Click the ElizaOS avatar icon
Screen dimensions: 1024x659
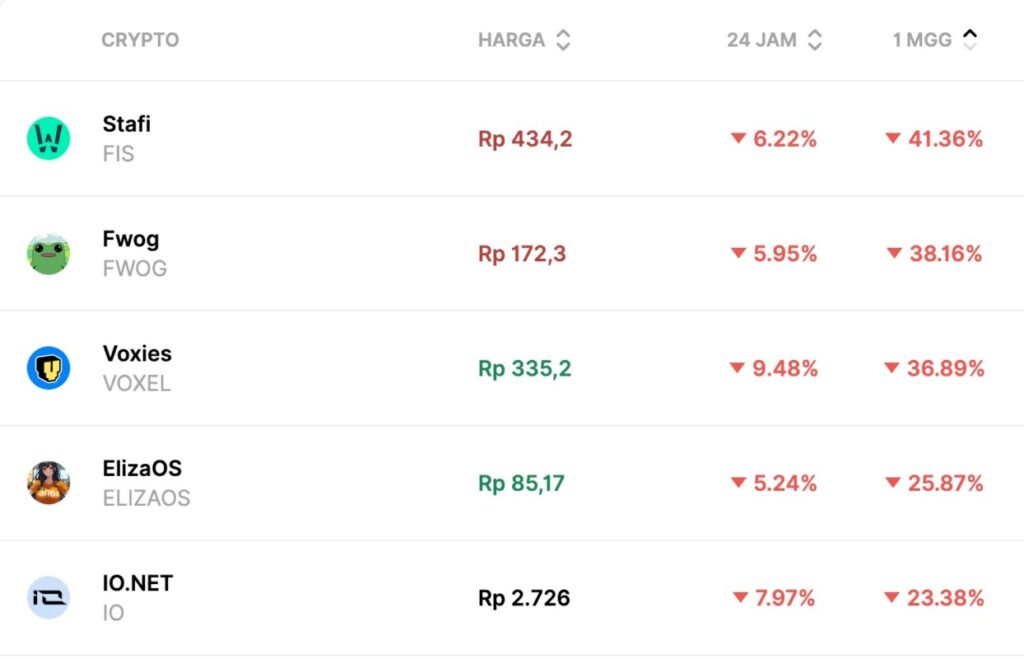(48, 483)
